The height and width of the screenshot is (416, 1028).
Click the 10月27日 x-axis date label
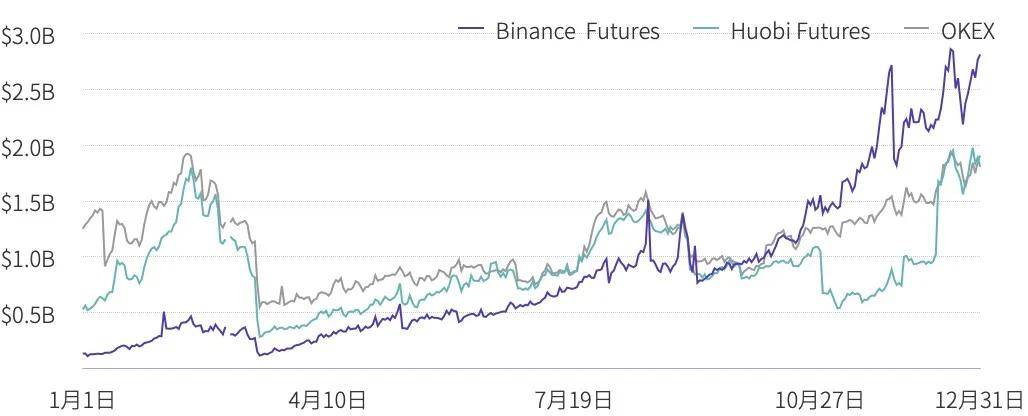coord(820,400)
